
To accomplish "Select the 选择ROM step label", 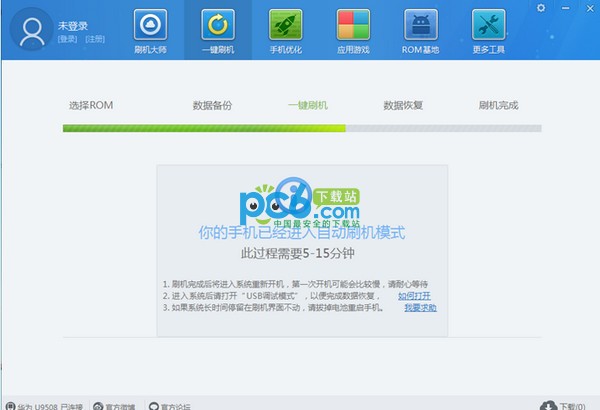I will pyautogui.click(x=91, y=105).
